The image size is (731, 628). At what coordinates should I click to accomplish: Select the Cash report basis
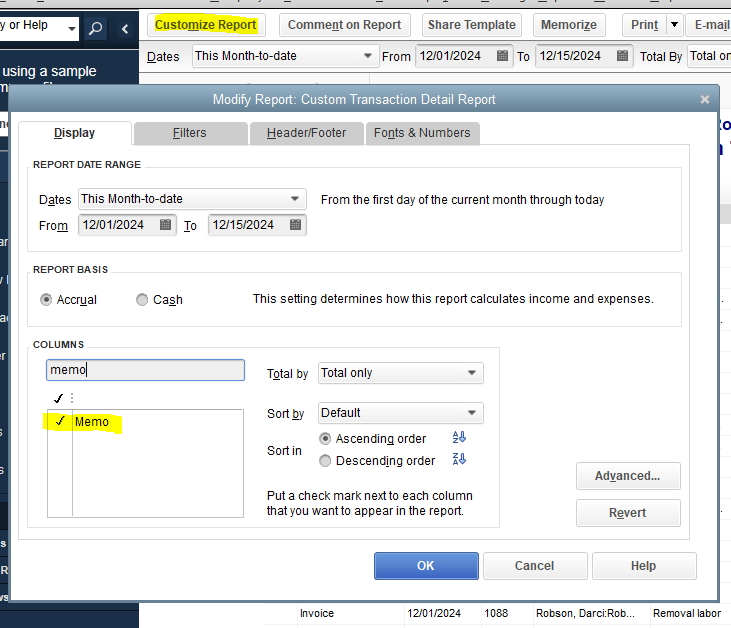coord(142,299)
